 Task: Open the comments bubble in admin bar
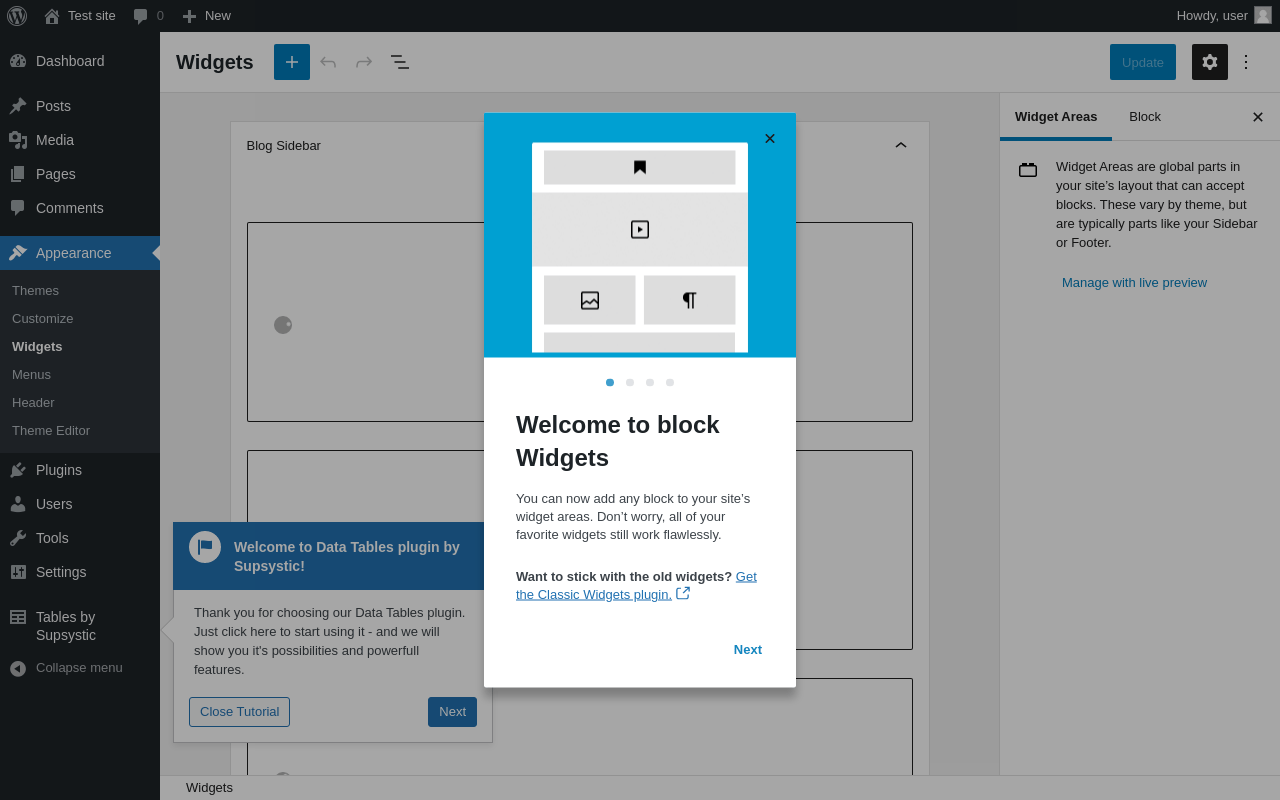coord(148,16)
